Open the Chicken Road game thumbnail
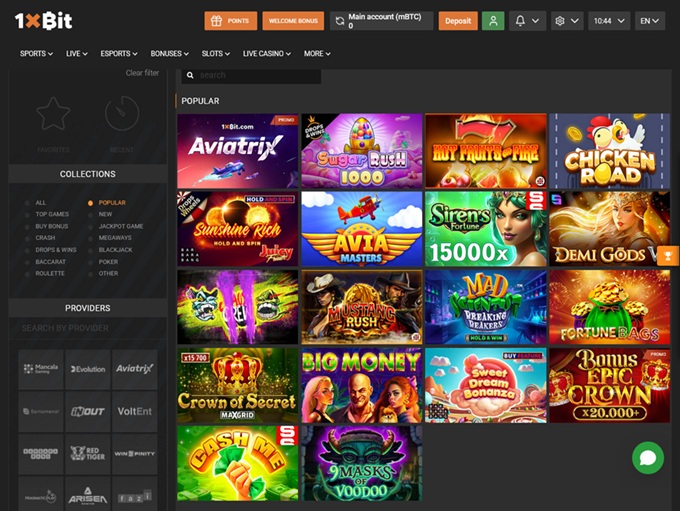680x511 pixels. point(609,151)
